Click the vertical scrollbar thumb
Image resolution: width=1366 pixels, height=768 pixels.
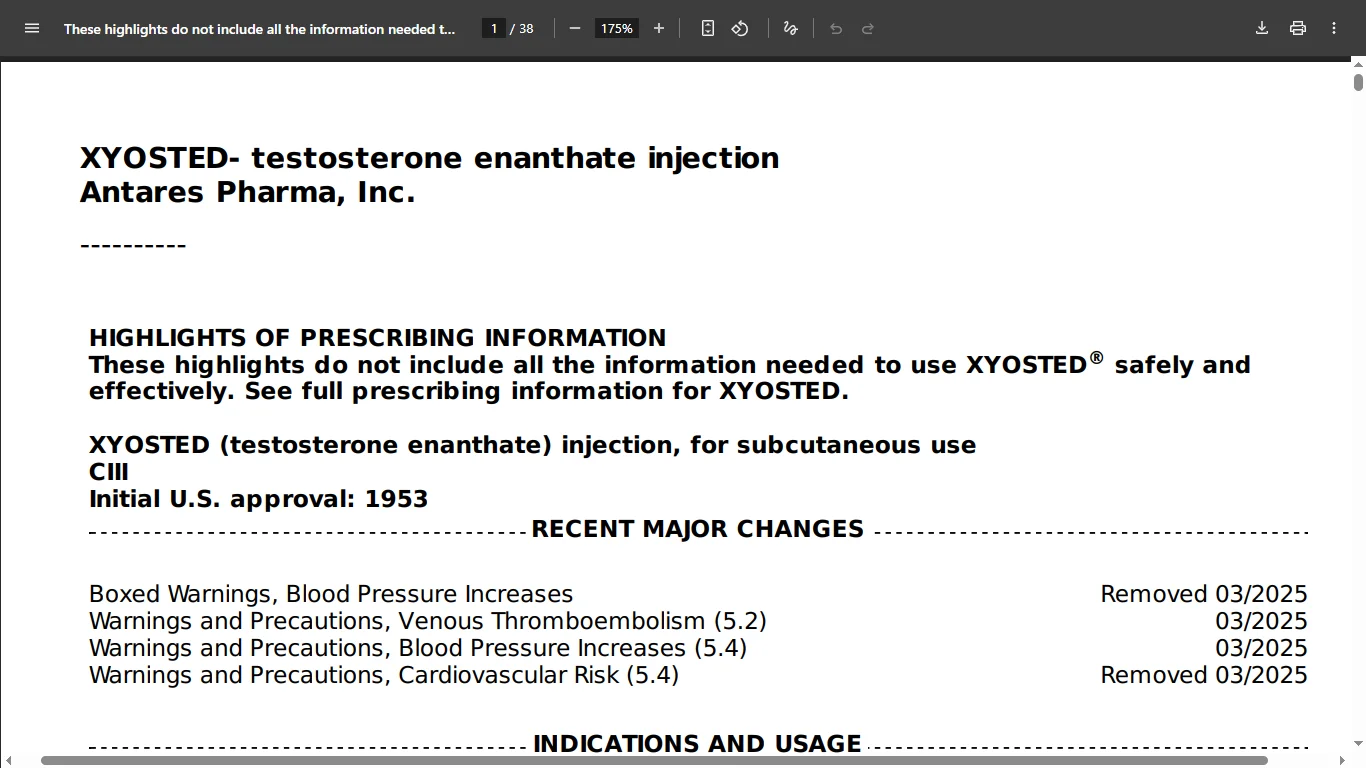(x=1358, y=82)
